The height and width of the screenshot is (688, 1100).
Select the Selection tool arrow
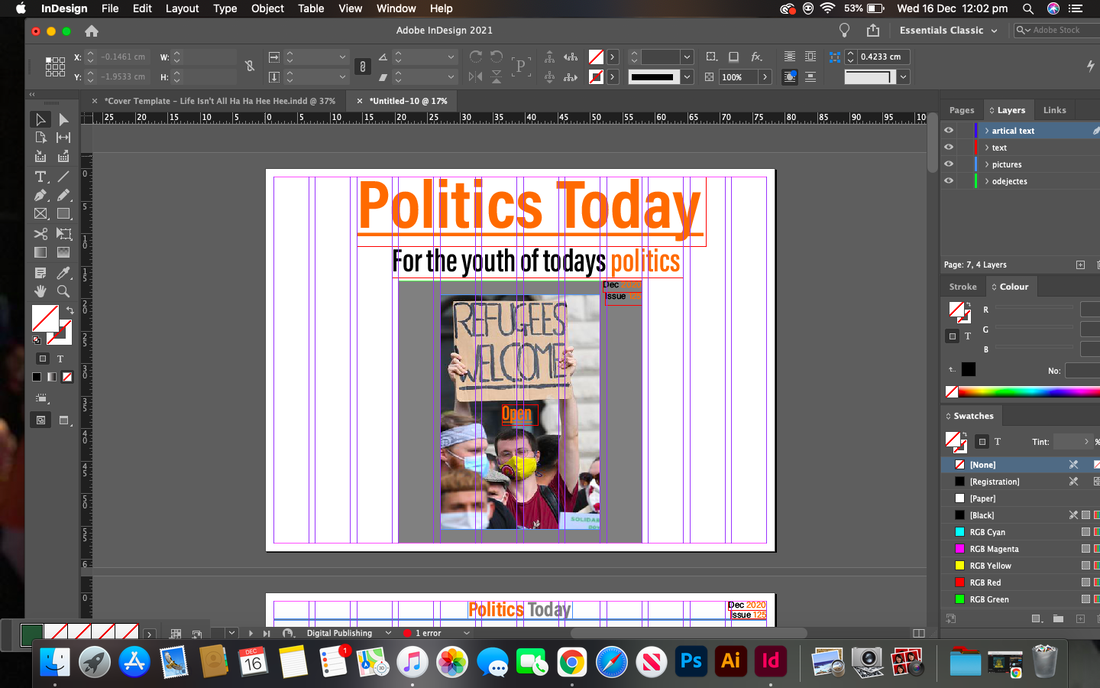tap(41, 120)
